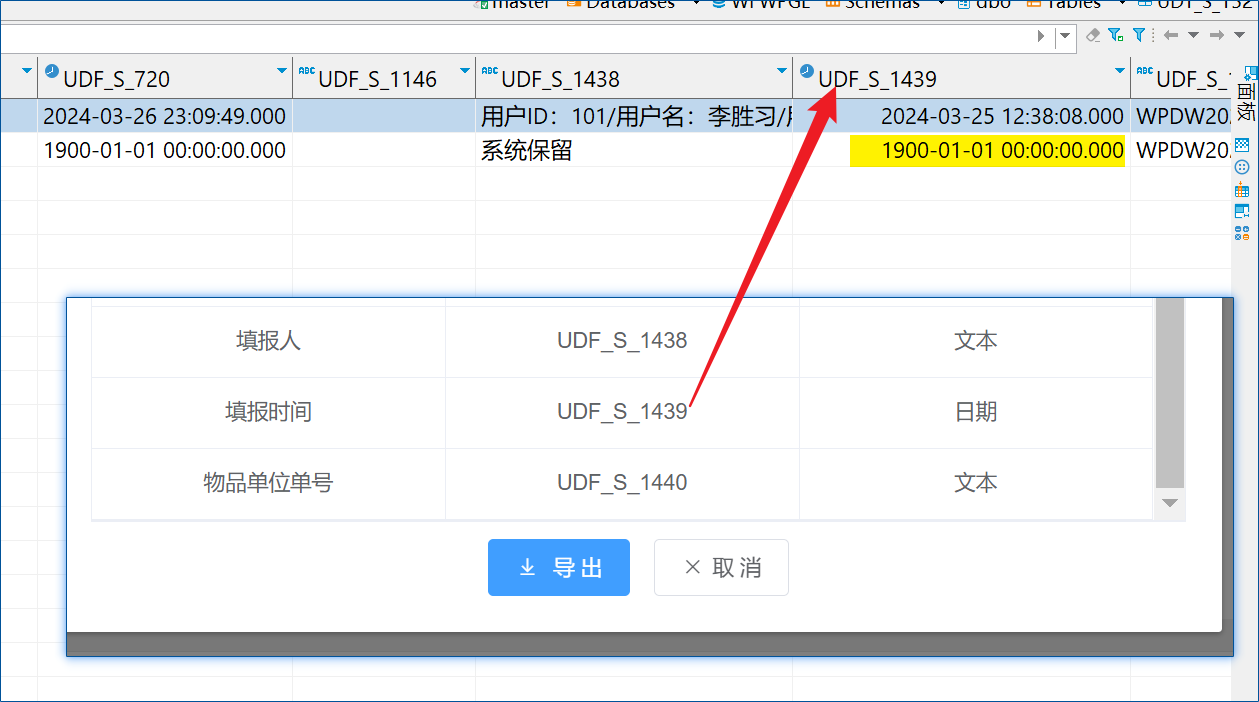Click the 物品单位单号 row label

tap(268, 483)
